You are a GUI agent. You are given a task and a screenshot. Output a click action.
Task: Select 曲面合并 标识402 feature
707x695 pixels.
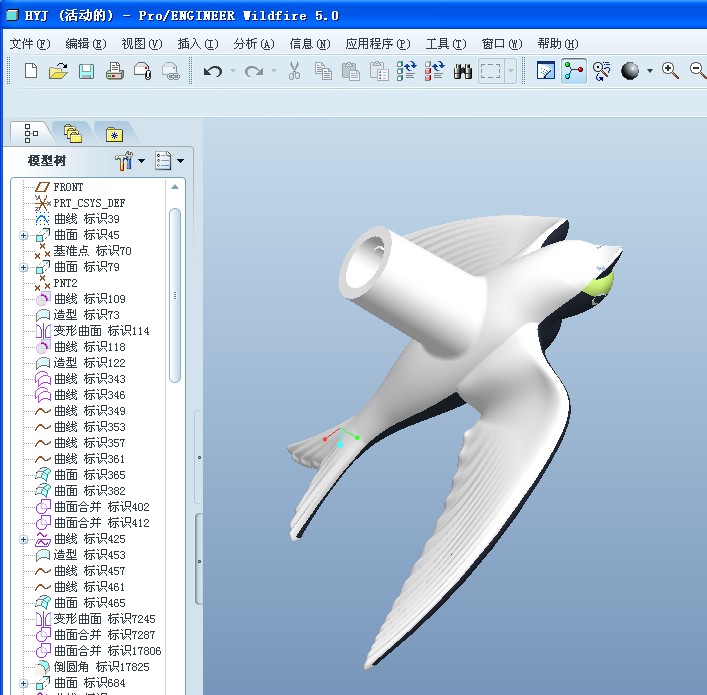click(92, 506)
